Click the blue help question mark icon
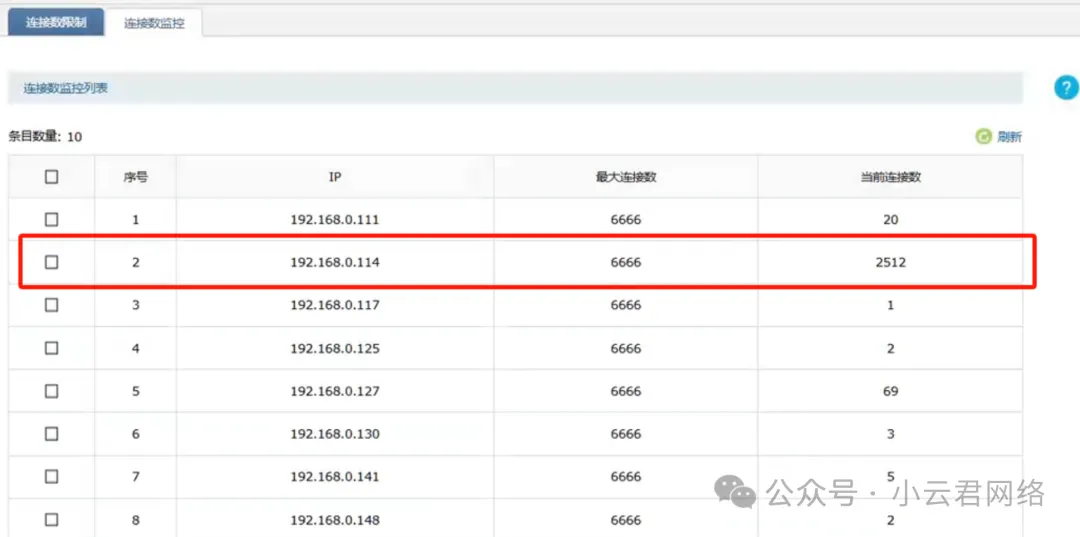Viewport: 1080px width, 537px height. tap(1066, 88)
